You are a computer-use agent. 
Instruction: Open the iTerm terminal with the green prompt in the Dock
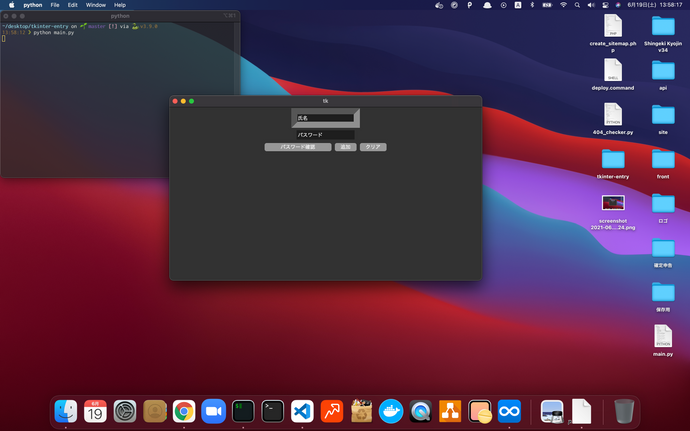coord(243,411)
